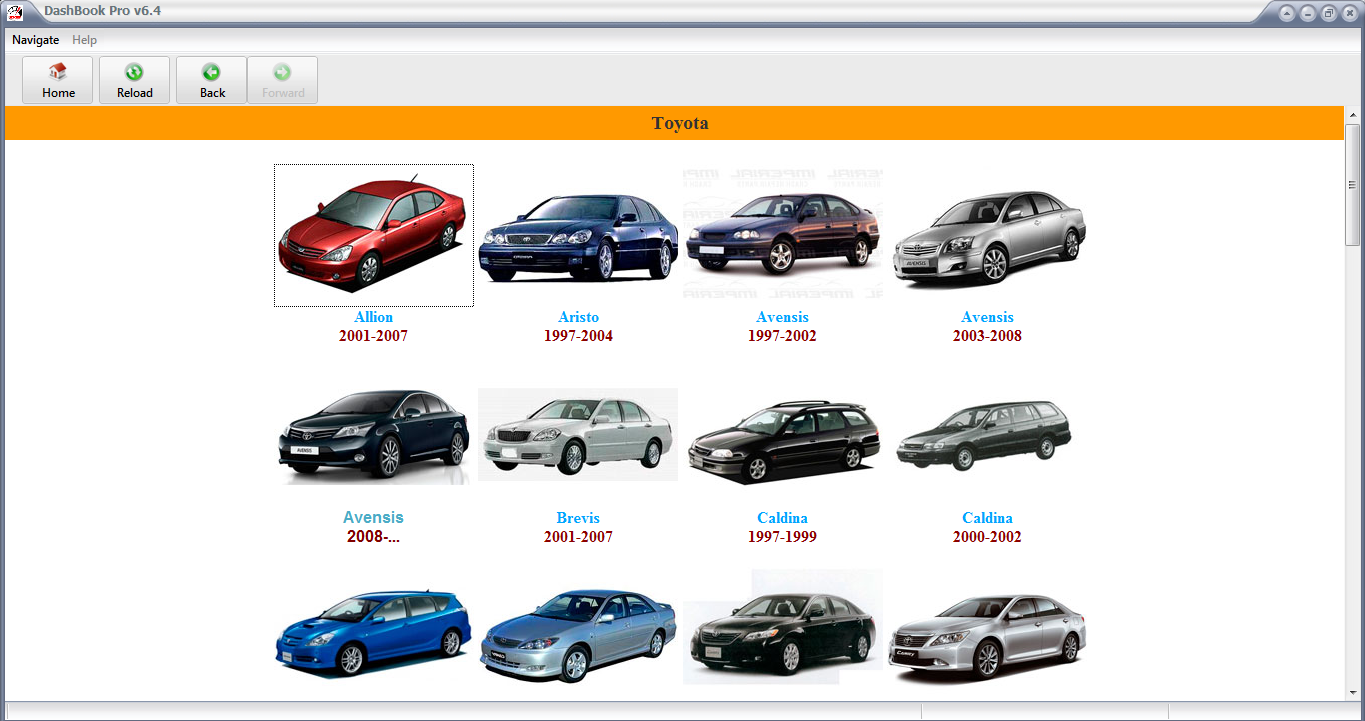Click the Avensis link above 2008-...
The width and height of the screenshot is (1365, 721).
click(374, 517)
